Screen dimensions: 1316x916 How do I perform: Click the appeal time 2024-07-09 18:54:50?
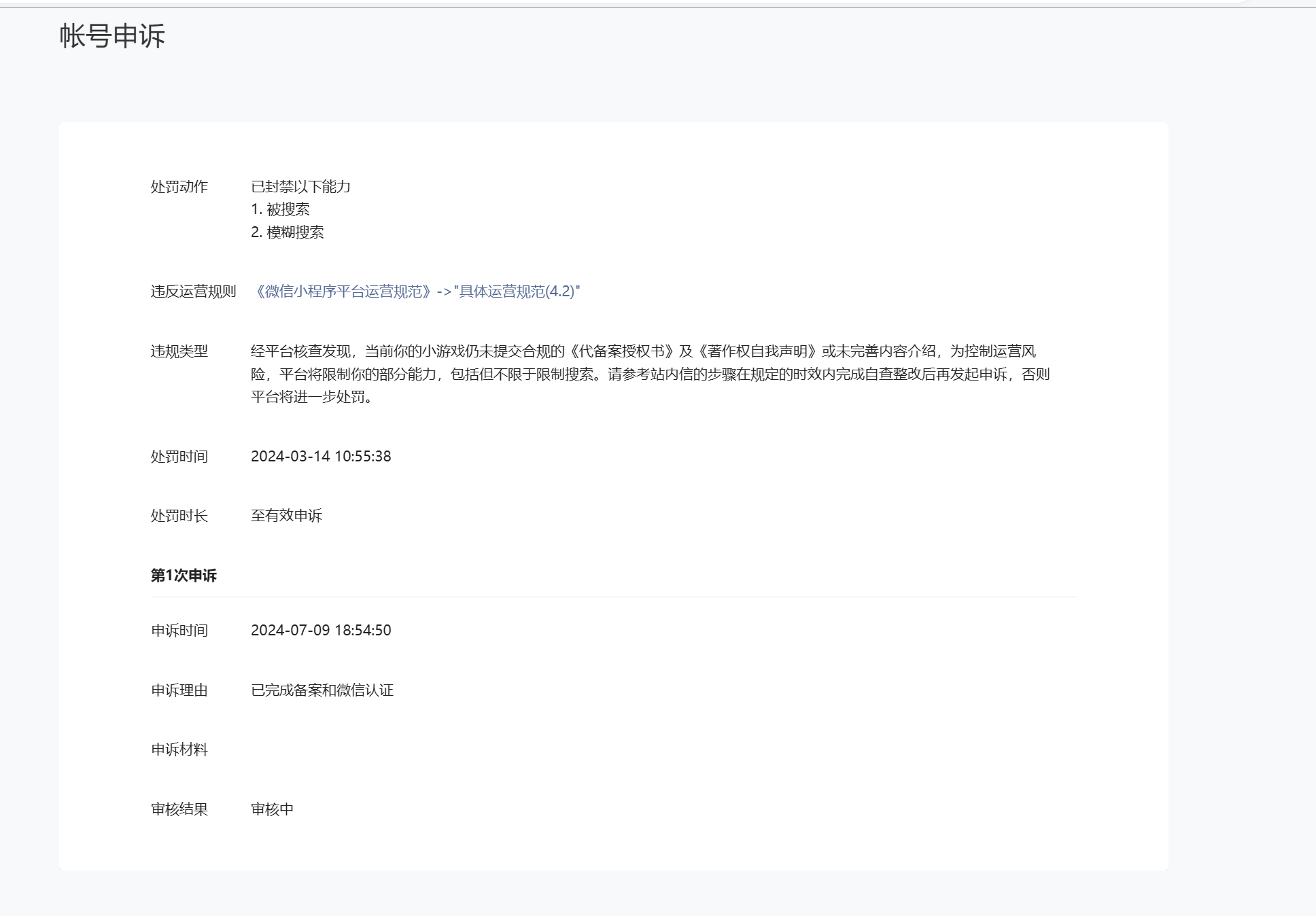click(321, 631)
